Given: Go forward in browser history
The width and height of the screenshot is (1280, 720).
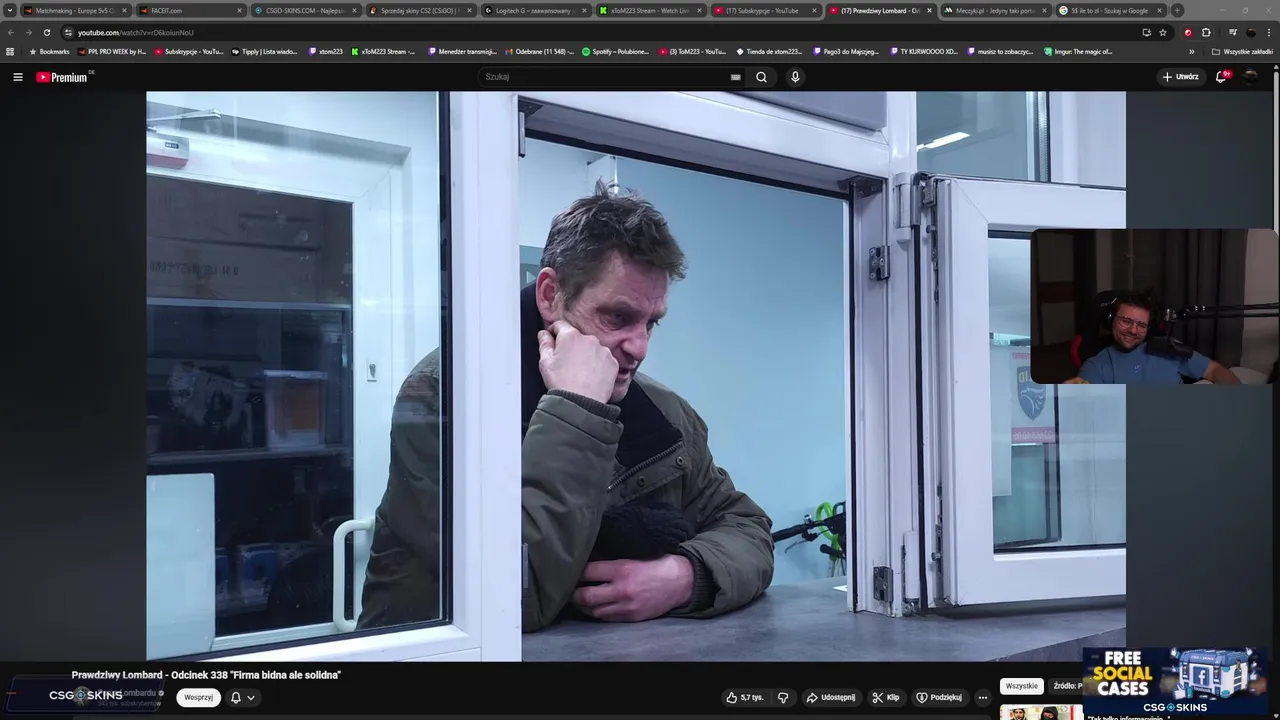Looking at the screenshot, I should point(28,32).
